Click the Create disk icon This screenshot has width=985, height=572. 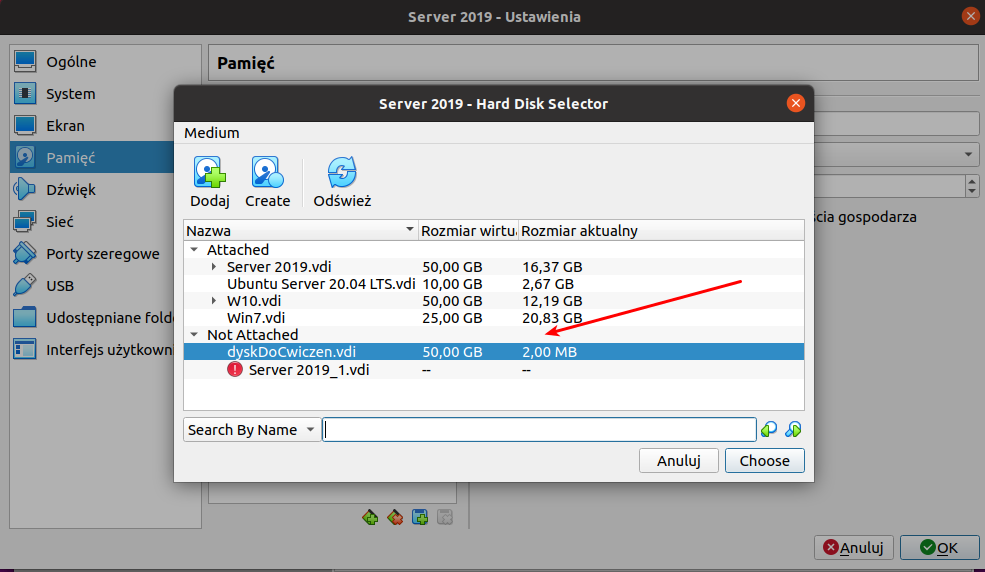(x=267, y=173)
